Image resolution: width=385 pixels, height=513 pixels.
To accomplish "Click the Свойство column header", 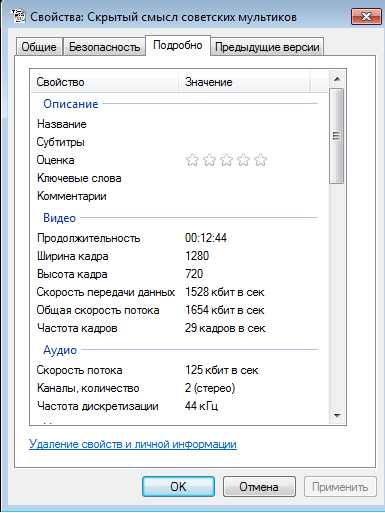I will (x=104, y=82).
